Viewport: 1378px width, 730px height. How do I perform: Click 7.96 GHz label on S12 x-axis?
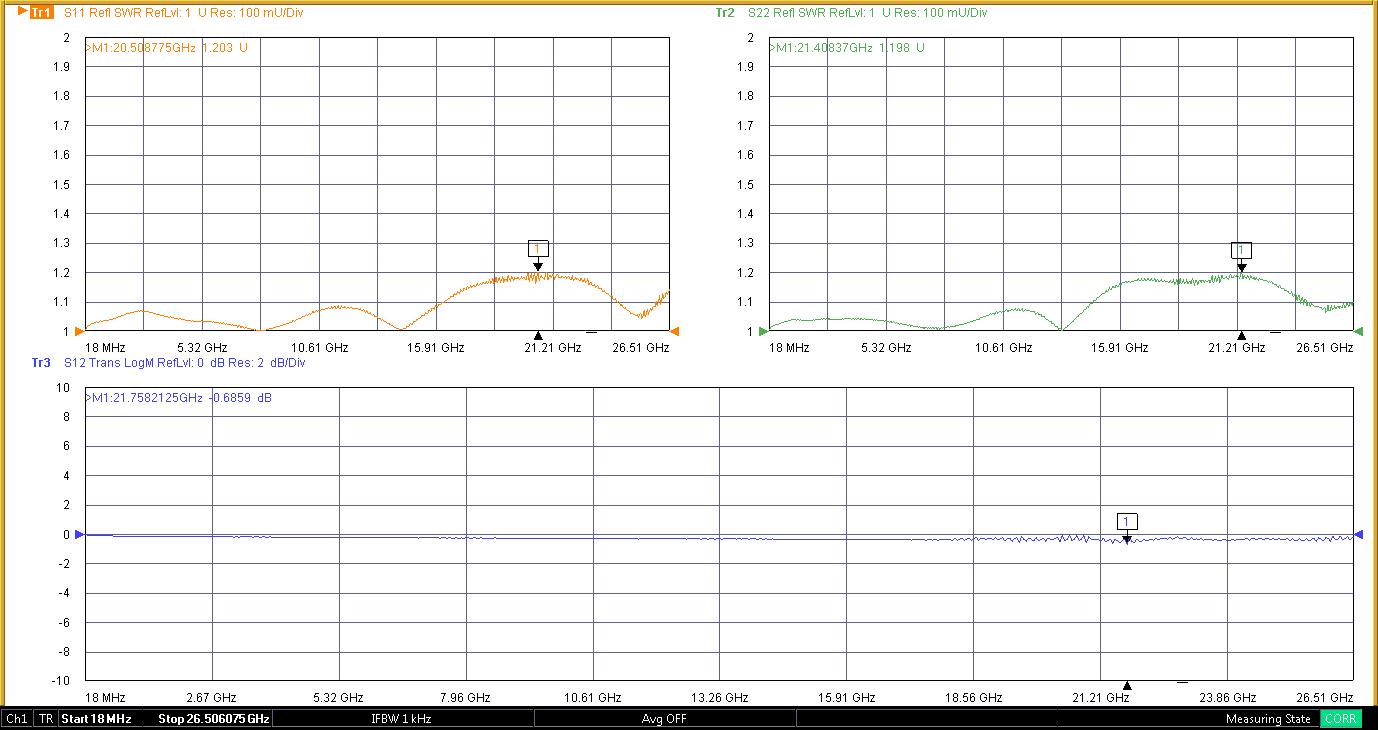[465, 698]
